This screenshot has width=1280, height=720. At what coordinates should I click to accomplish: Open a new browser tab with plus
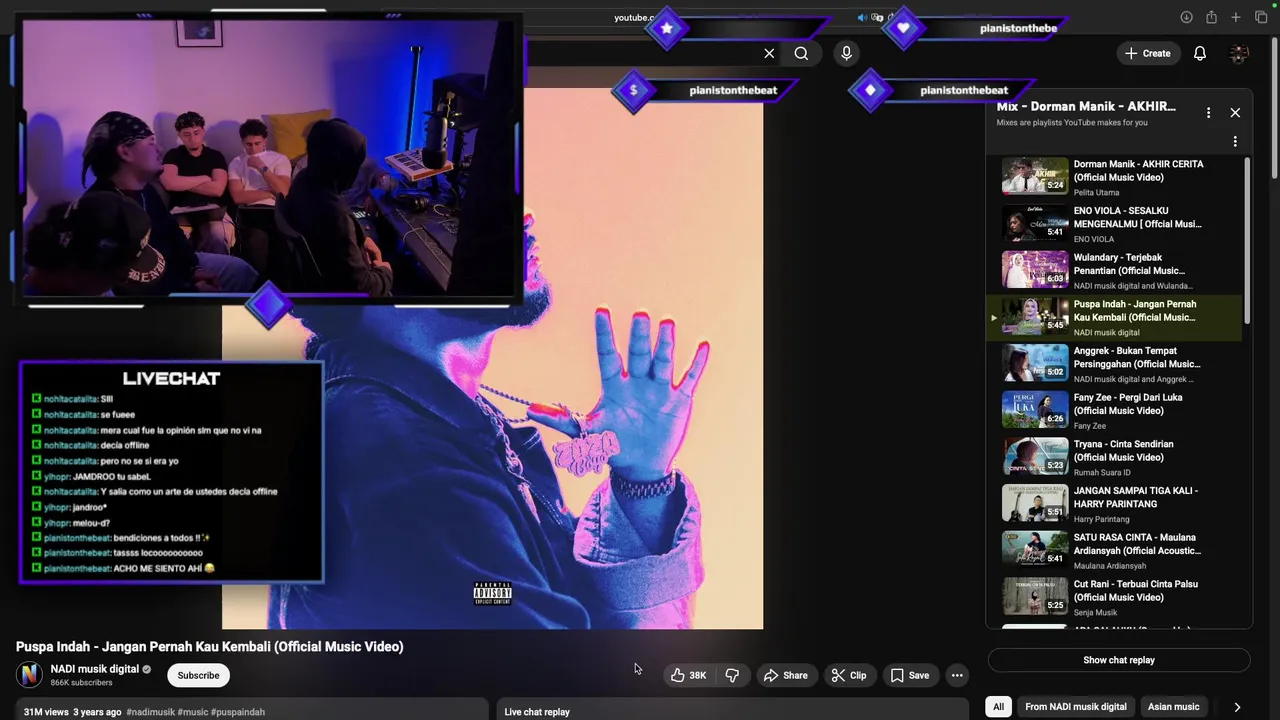[x=1236, y=17]
